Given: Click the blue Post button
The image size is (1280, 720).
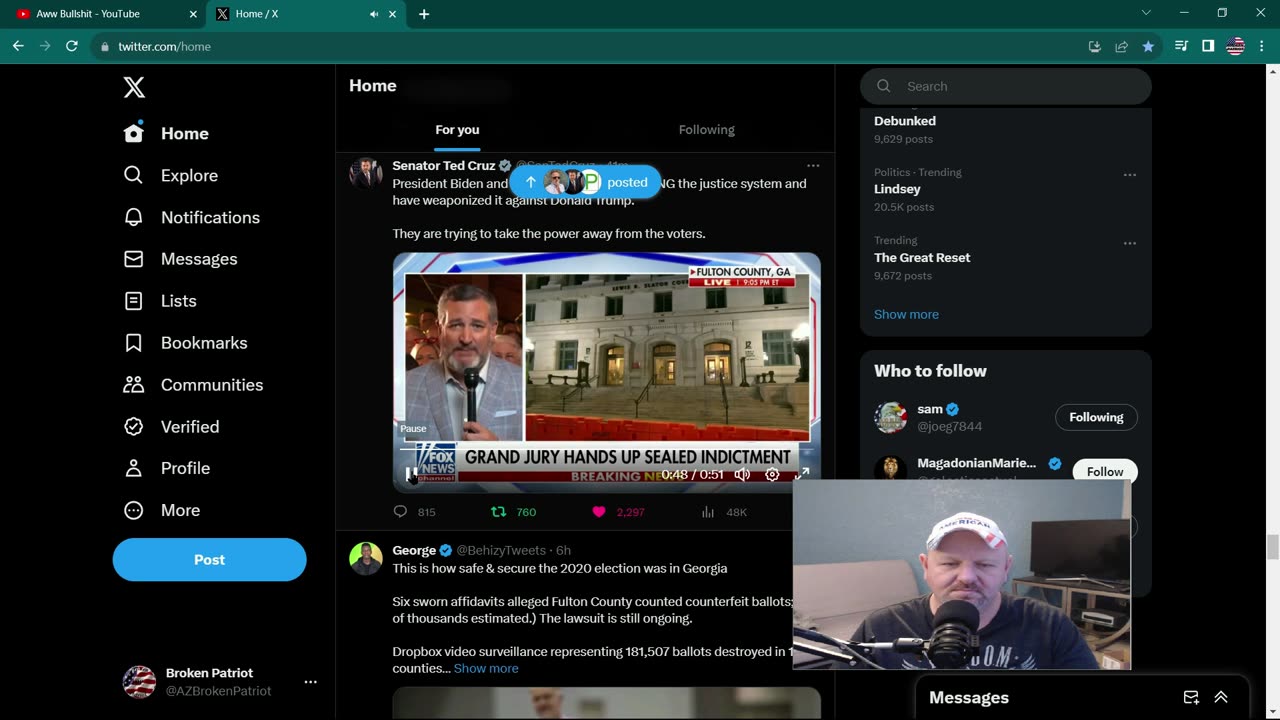Looking at the screenshot, I should click(x=209, y=560).
